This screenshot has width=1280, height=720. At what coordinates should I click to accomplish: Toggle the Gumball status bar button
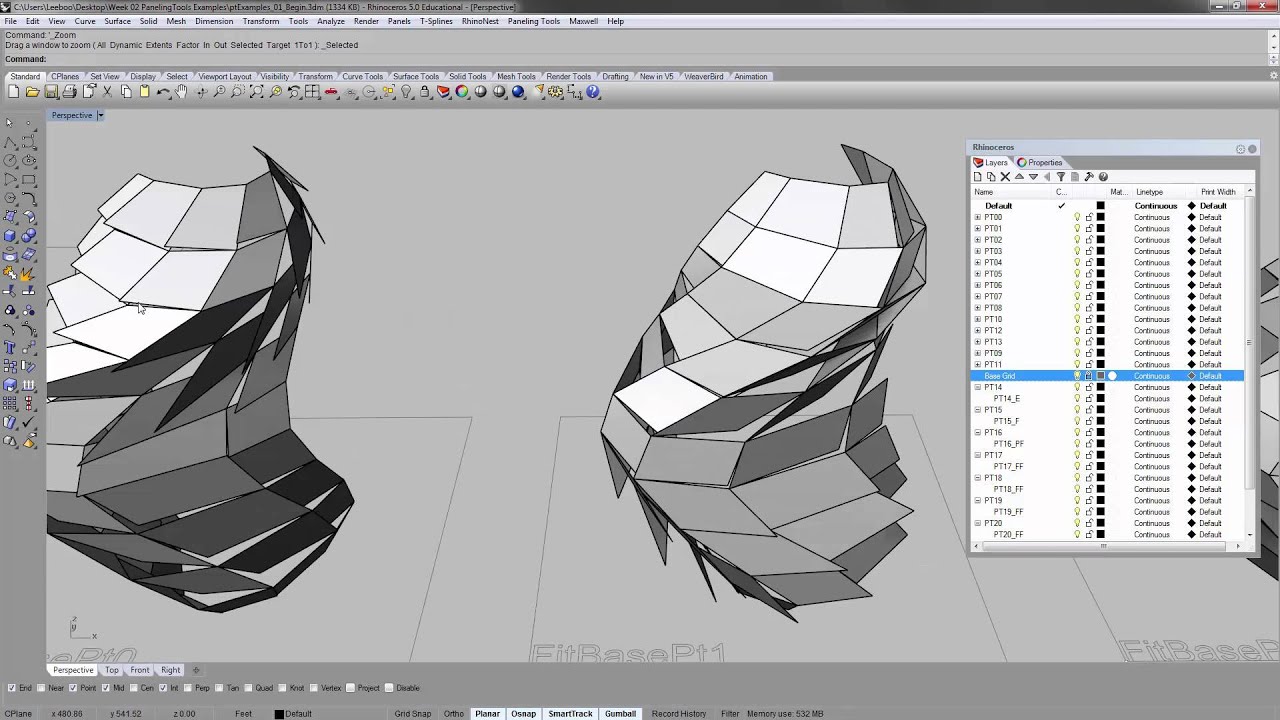[620, 714]
